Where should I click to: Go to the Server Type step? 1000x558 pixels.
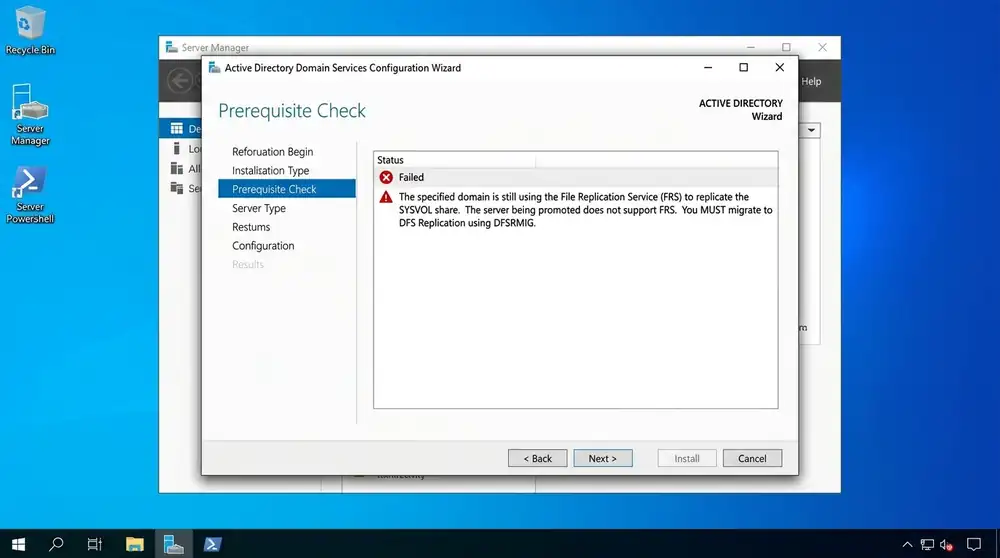click(x=259, y=208)
